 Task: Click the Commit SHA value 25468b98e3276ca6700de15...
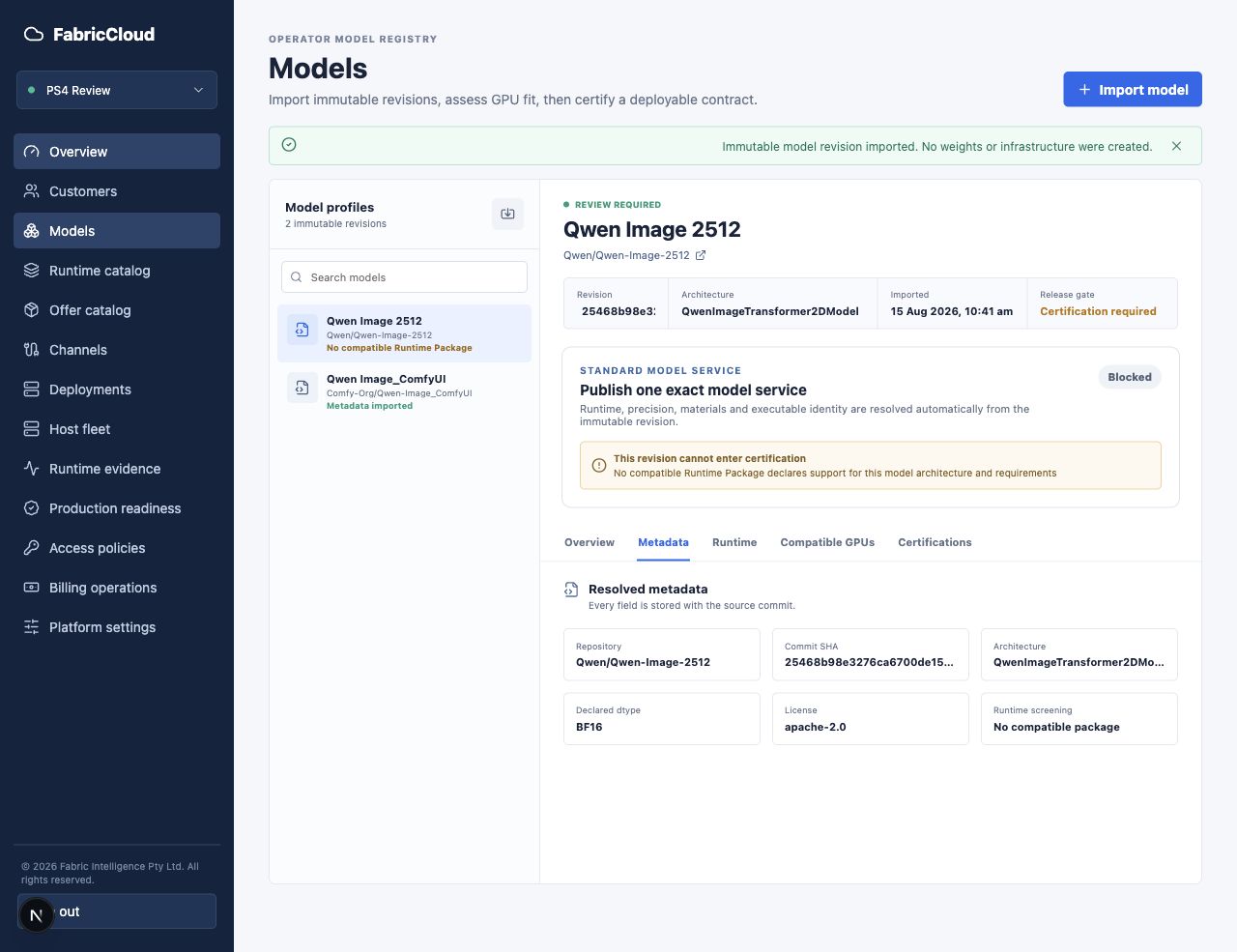(x=869, y=663)
